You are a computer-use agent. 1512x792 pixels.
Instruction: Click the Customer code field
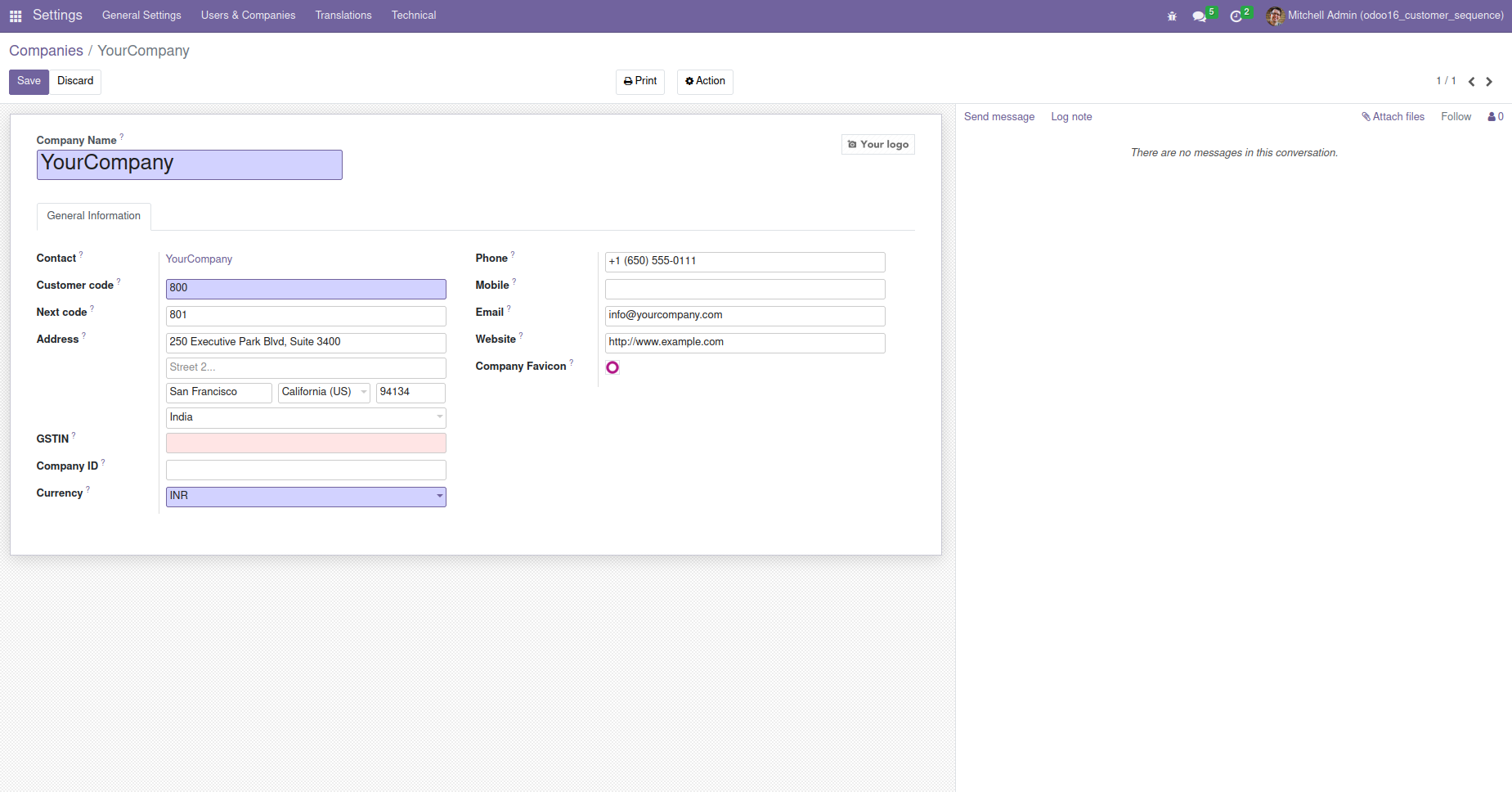[x=306, y=289]
